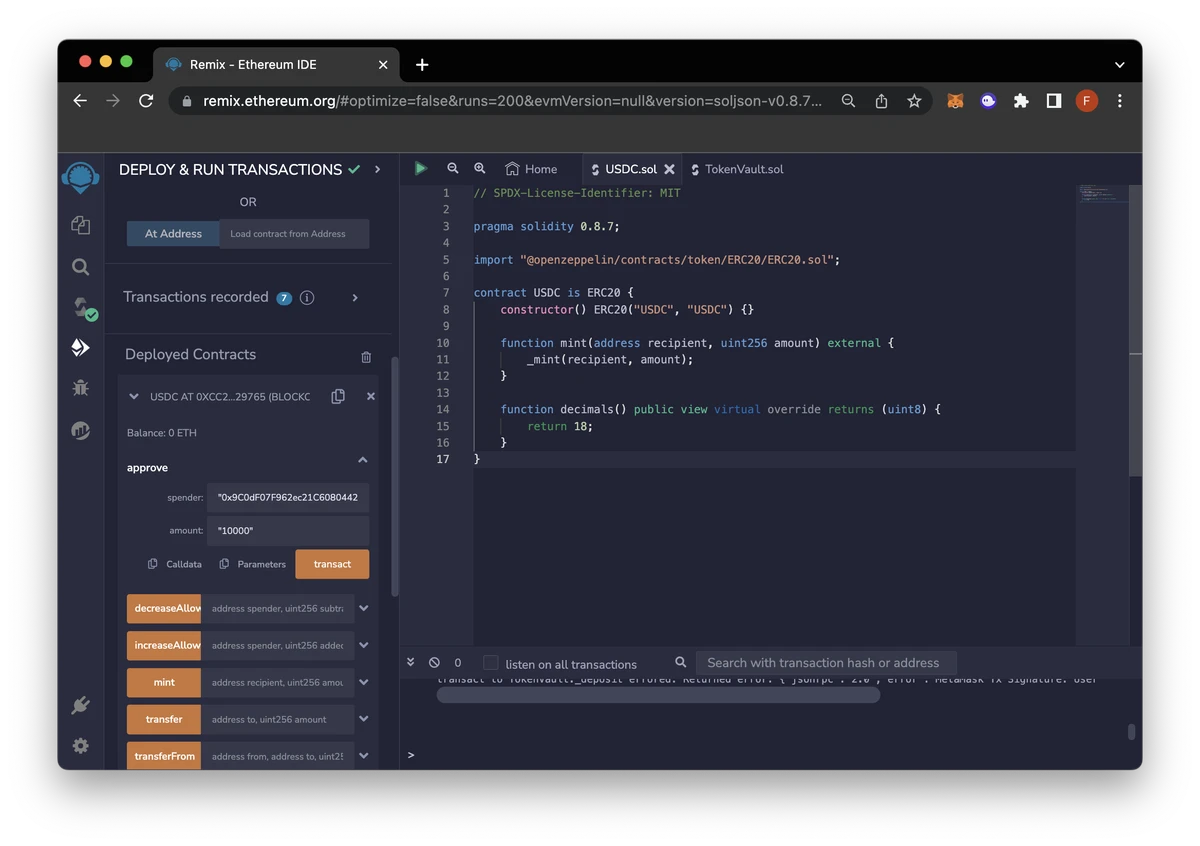
Task: Copy the USDC contract address
Action: click(338, 396)
